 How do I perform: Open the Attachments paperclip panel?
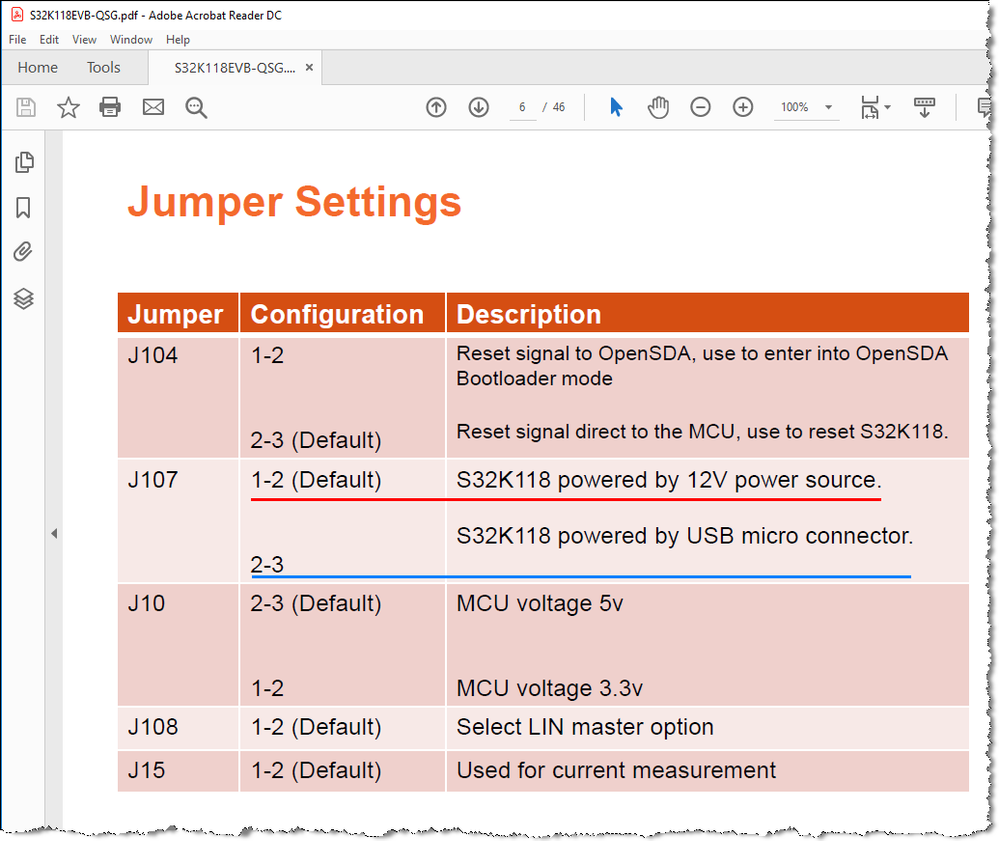pyautogui.click(x=23, y=252)
